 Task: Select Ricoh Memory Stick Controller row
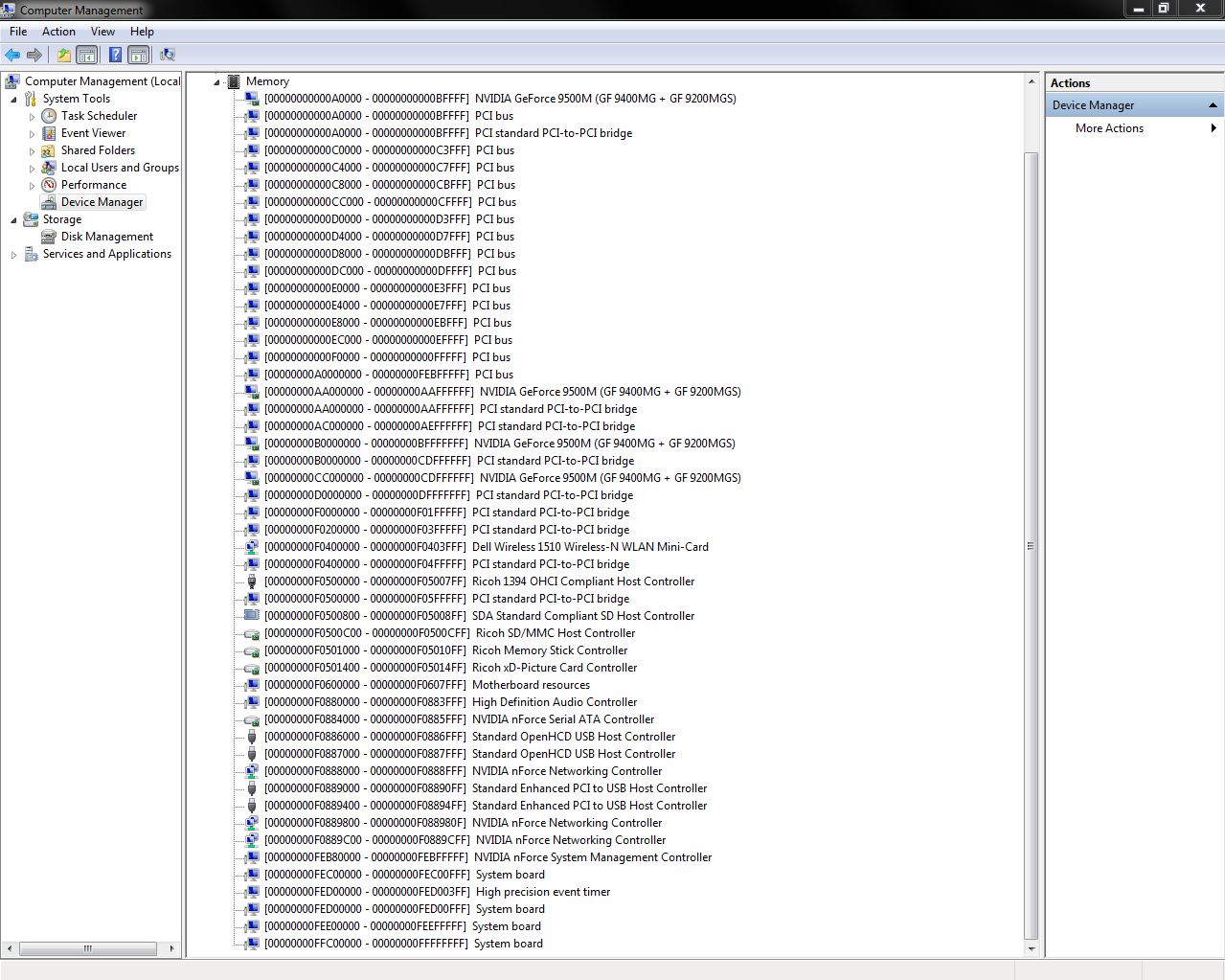tap(445, 650)
